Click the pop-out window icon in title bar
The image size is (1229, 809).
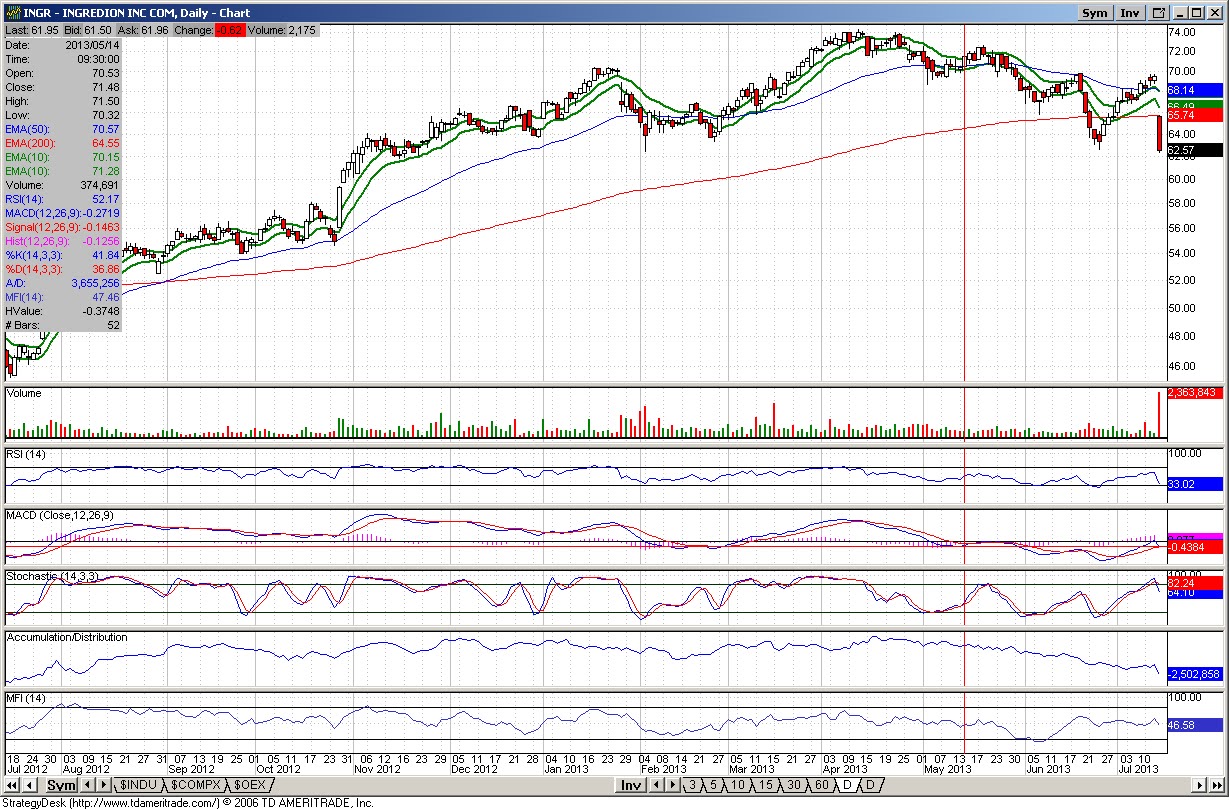point(1158,13)
